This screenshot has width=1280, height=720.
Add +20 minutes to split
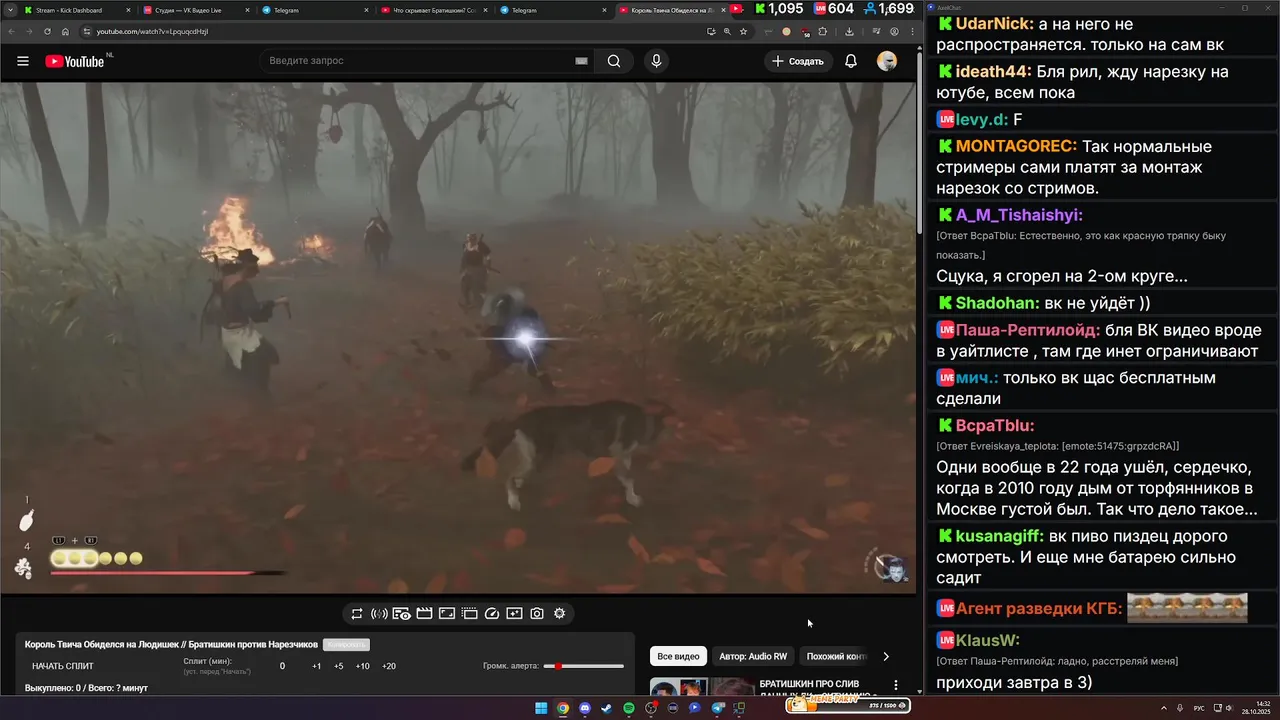click(x=388, y=666)
